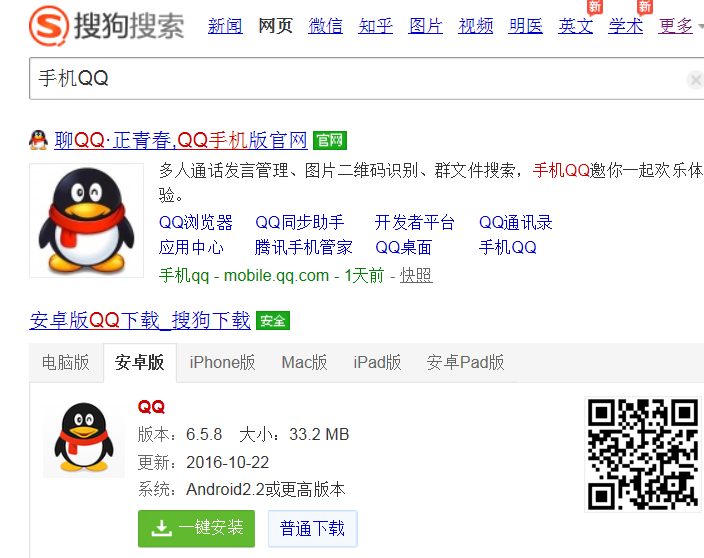The width and height of the screenshot is (704, 558).
Task: Switch to the iPhone版 tab
Action: tap(222, 362)
